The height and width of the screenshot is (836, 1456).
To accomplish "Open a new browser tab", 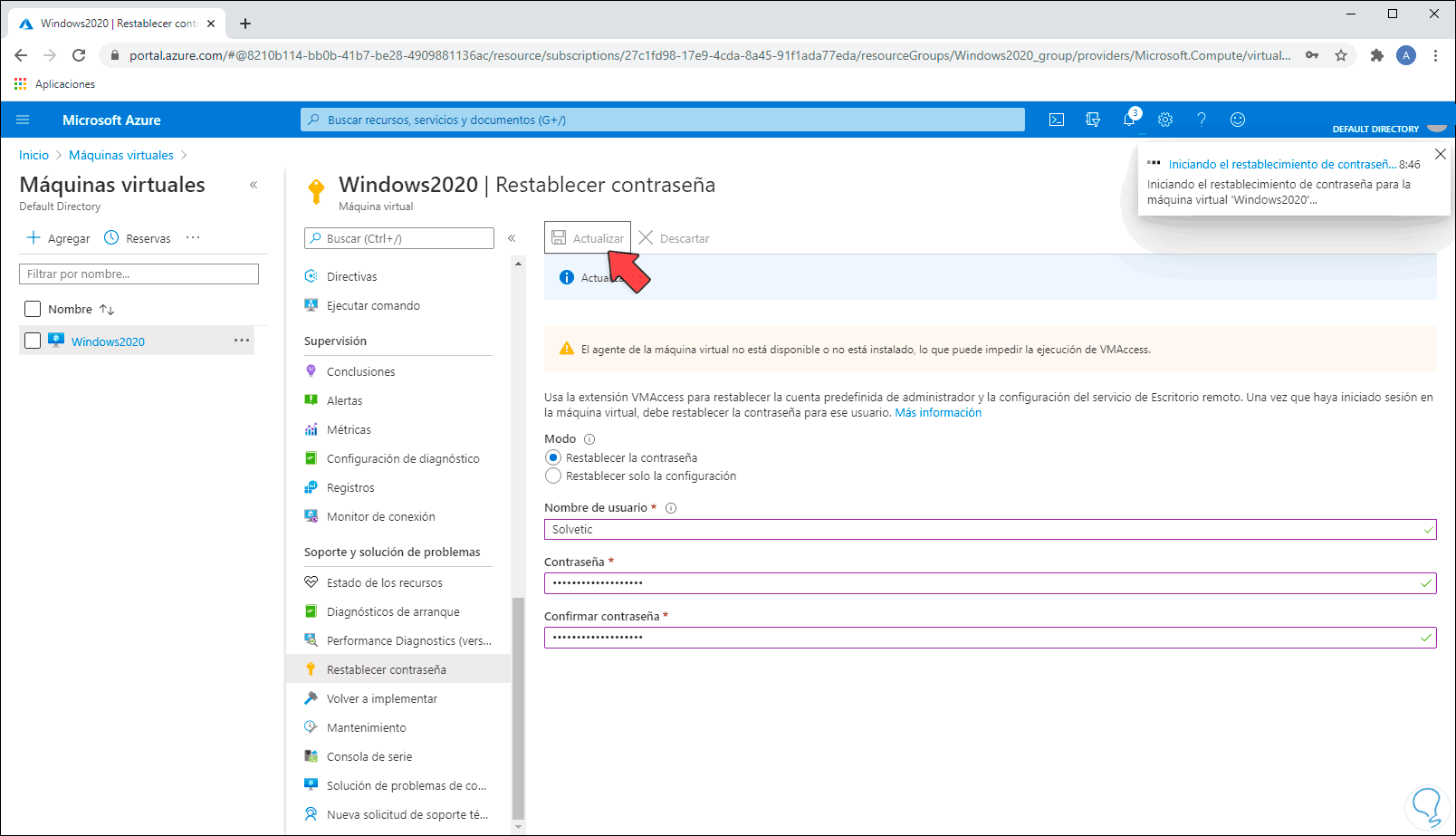I will [x=245, y=24].
